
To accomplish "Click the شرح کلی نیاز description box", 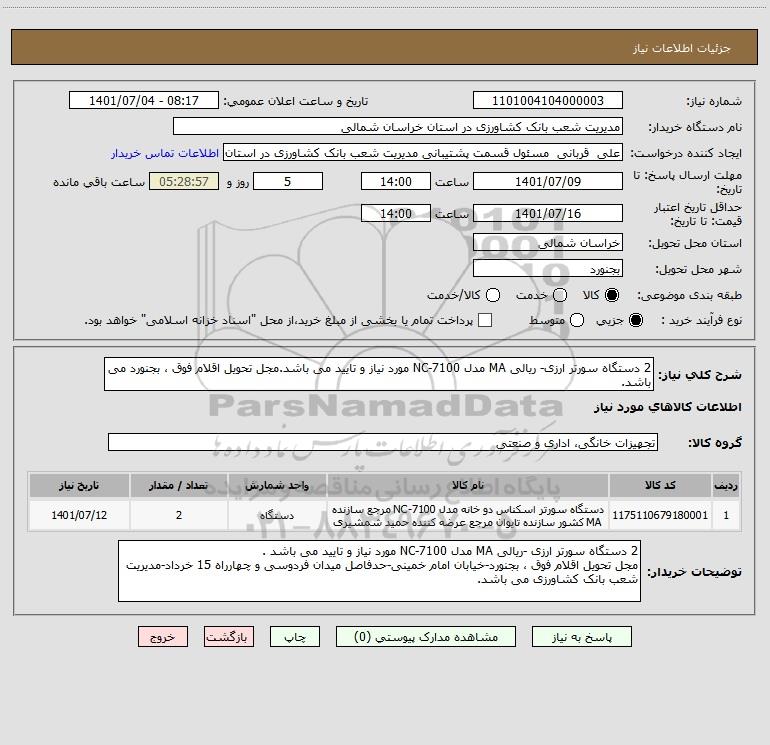I will 379,375.
